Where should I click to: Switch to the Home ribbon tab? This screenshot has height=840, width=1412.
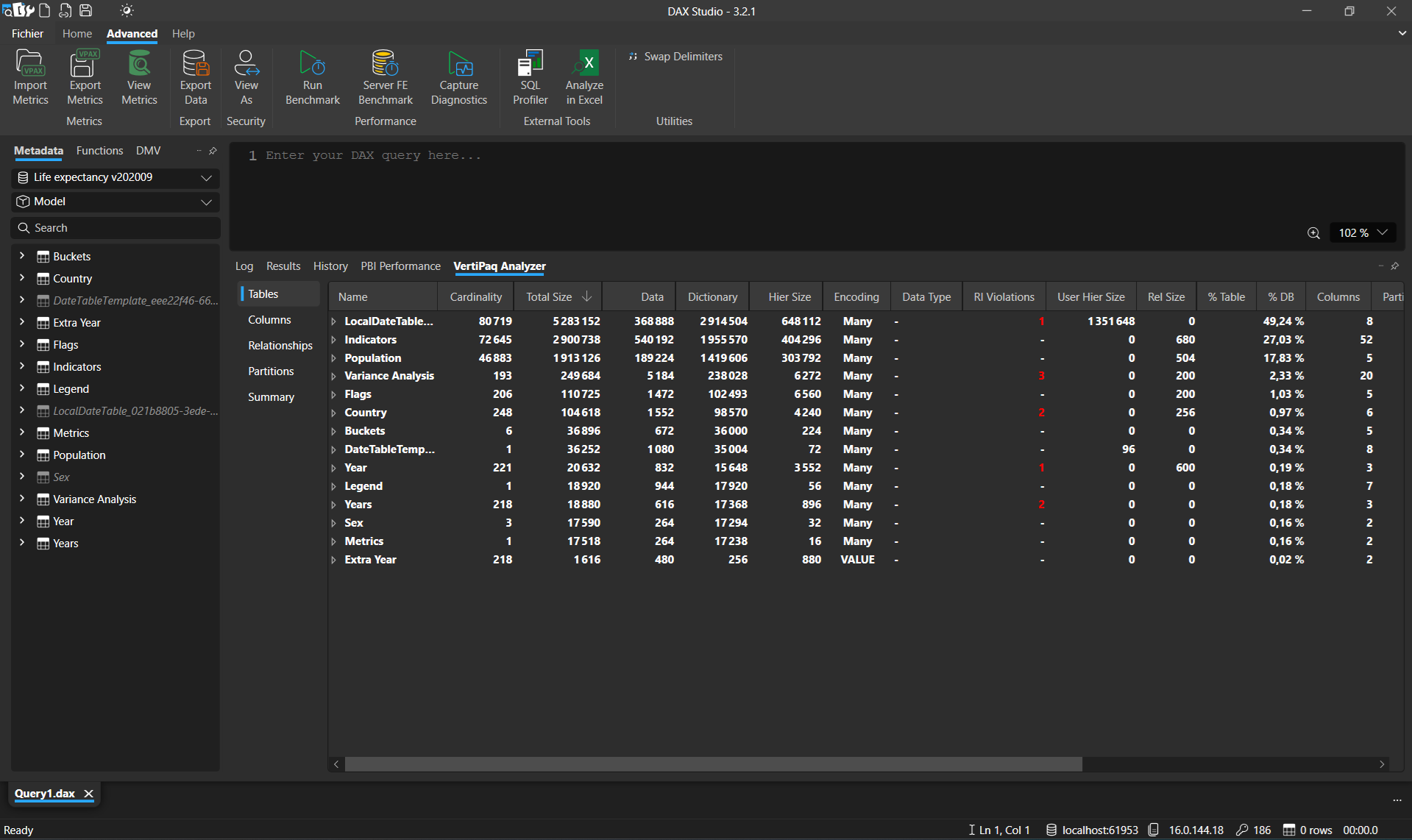click(77, 34)
